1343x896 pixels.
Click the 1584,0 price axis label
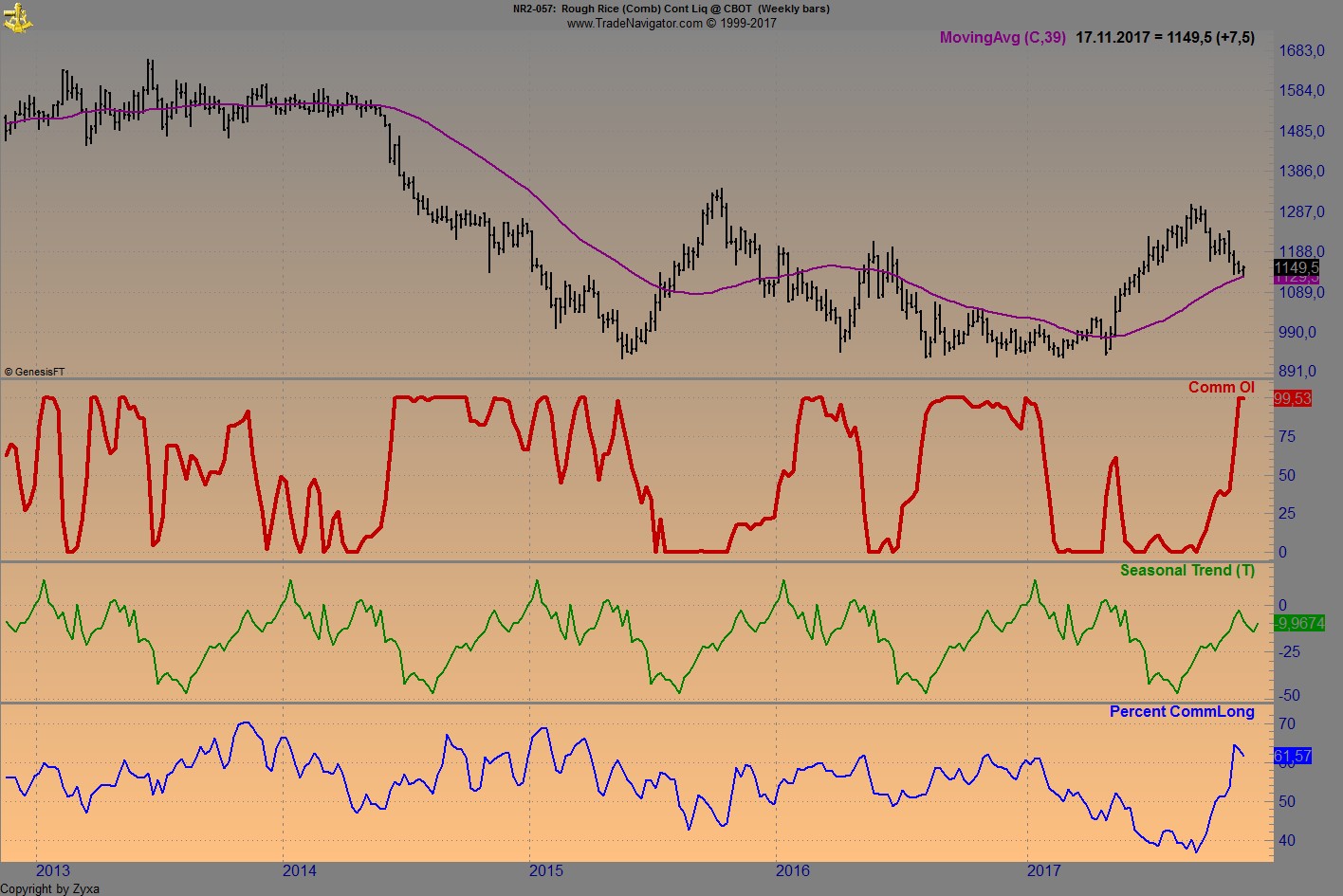pyautogui.click(x=1301, y=91)
